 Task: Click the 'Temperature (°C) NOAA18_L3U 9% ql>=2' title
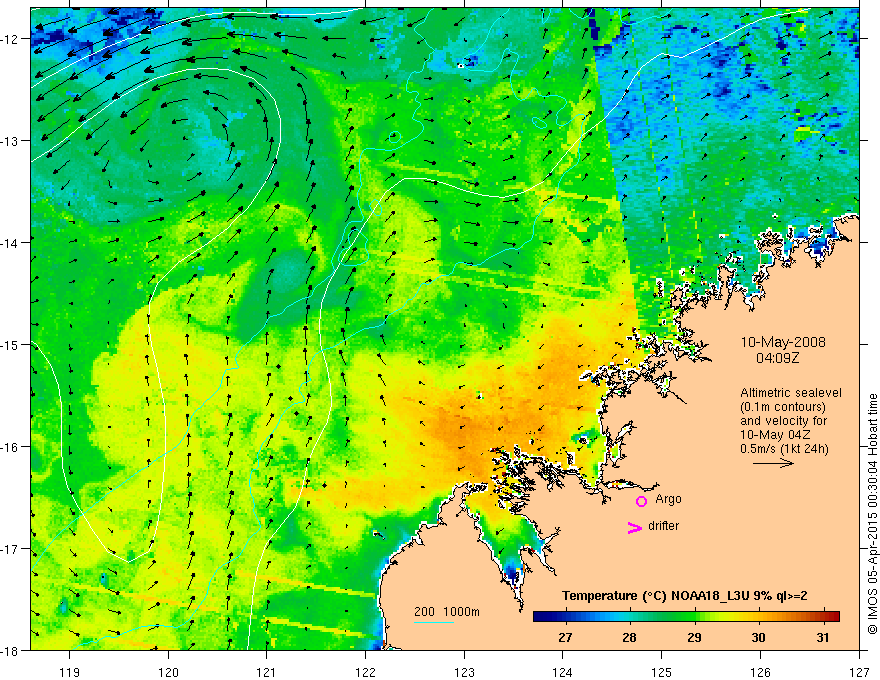click(685, 596)
